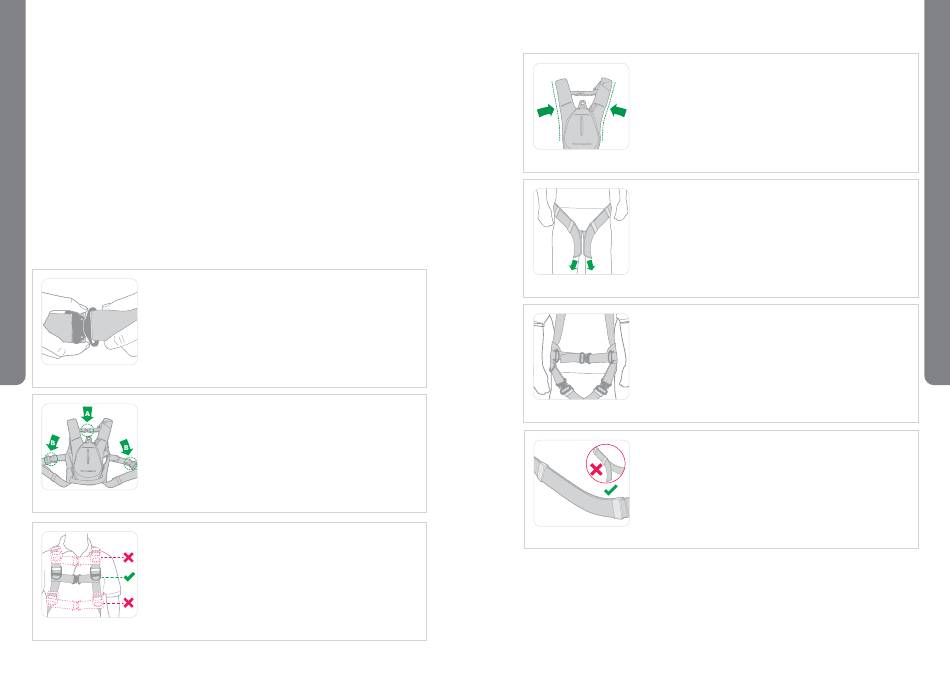
Task: Open the waist belt and leg buckles illustration
Action: point(581,356)
